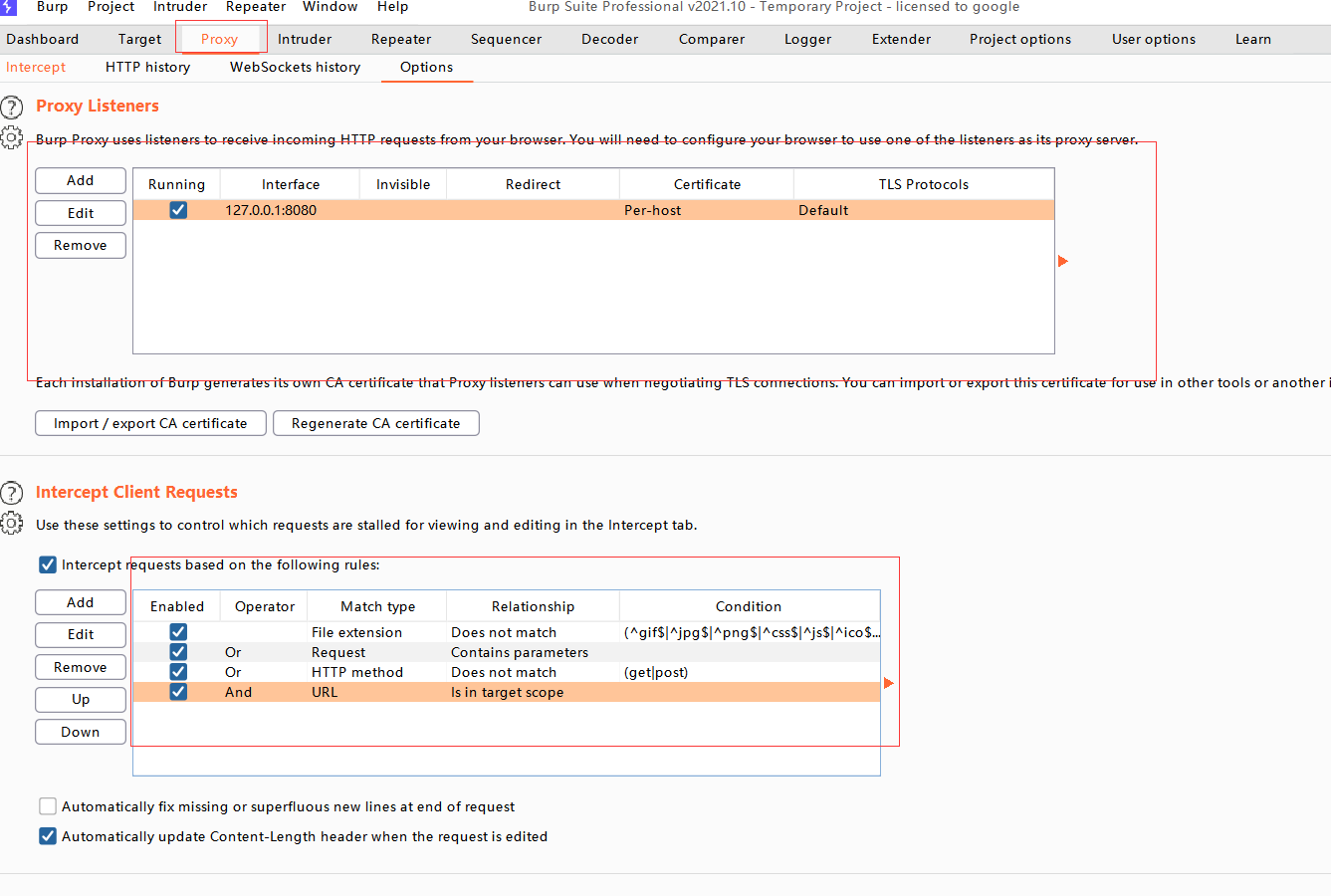Go to the WebSockets history sub-tab

pyautogui.click(x=295, y=67)
